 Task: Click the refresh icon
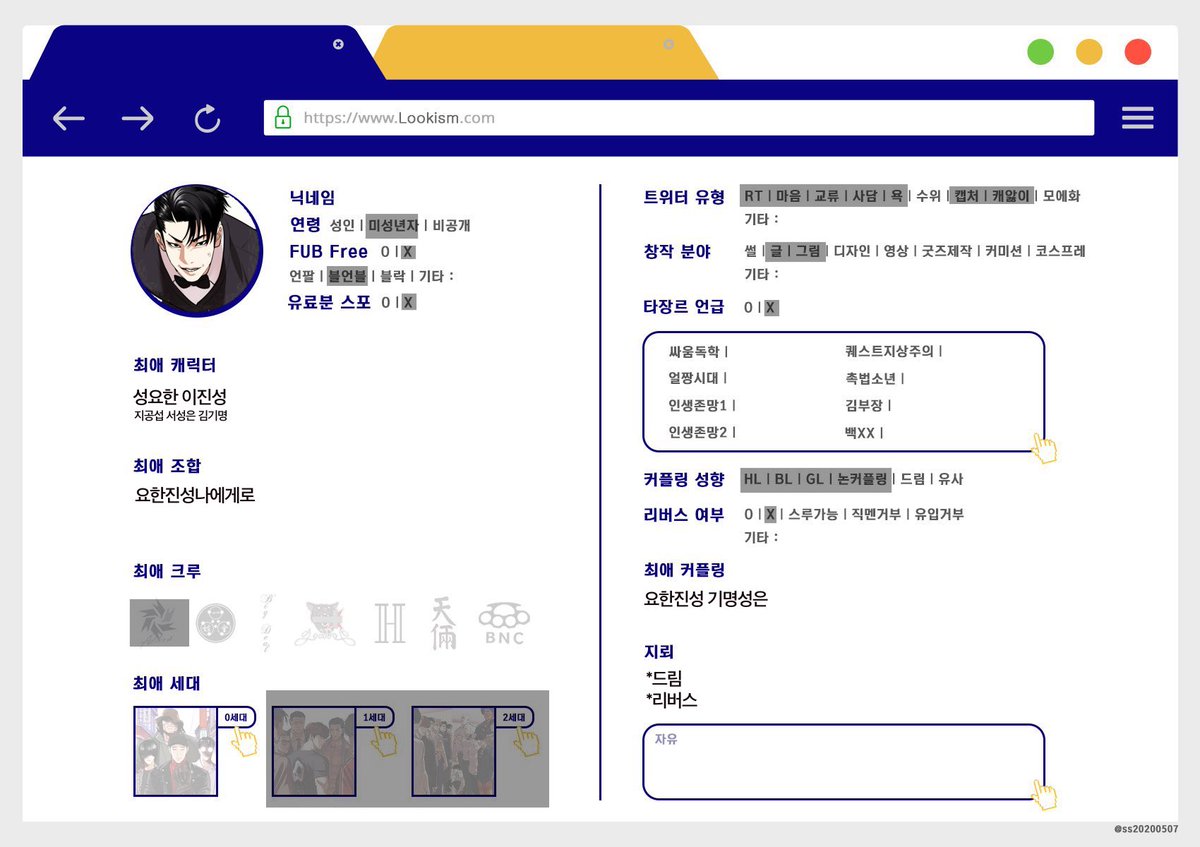coord(207,119)
